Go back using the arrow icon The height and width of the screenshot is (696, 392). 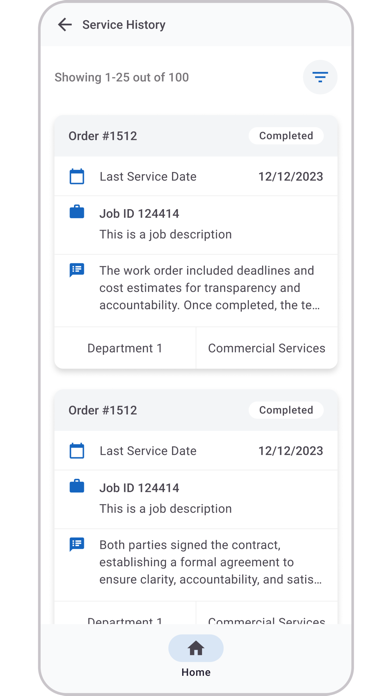coord(65,25)
